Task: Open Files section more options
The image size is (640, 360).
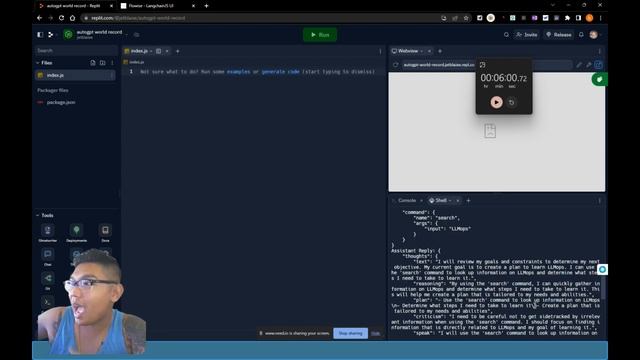Action: [x=112, y=63]
